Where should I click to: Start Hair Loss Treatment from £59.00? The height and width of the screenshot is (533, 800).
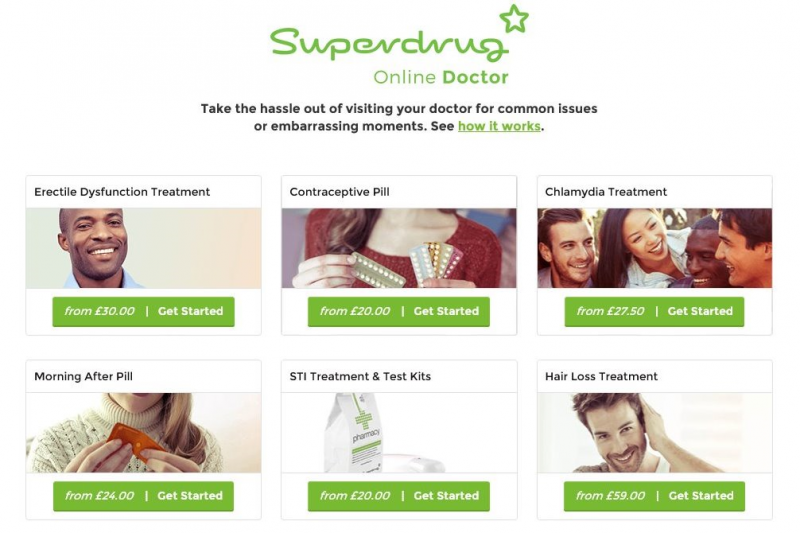[654, 496]
